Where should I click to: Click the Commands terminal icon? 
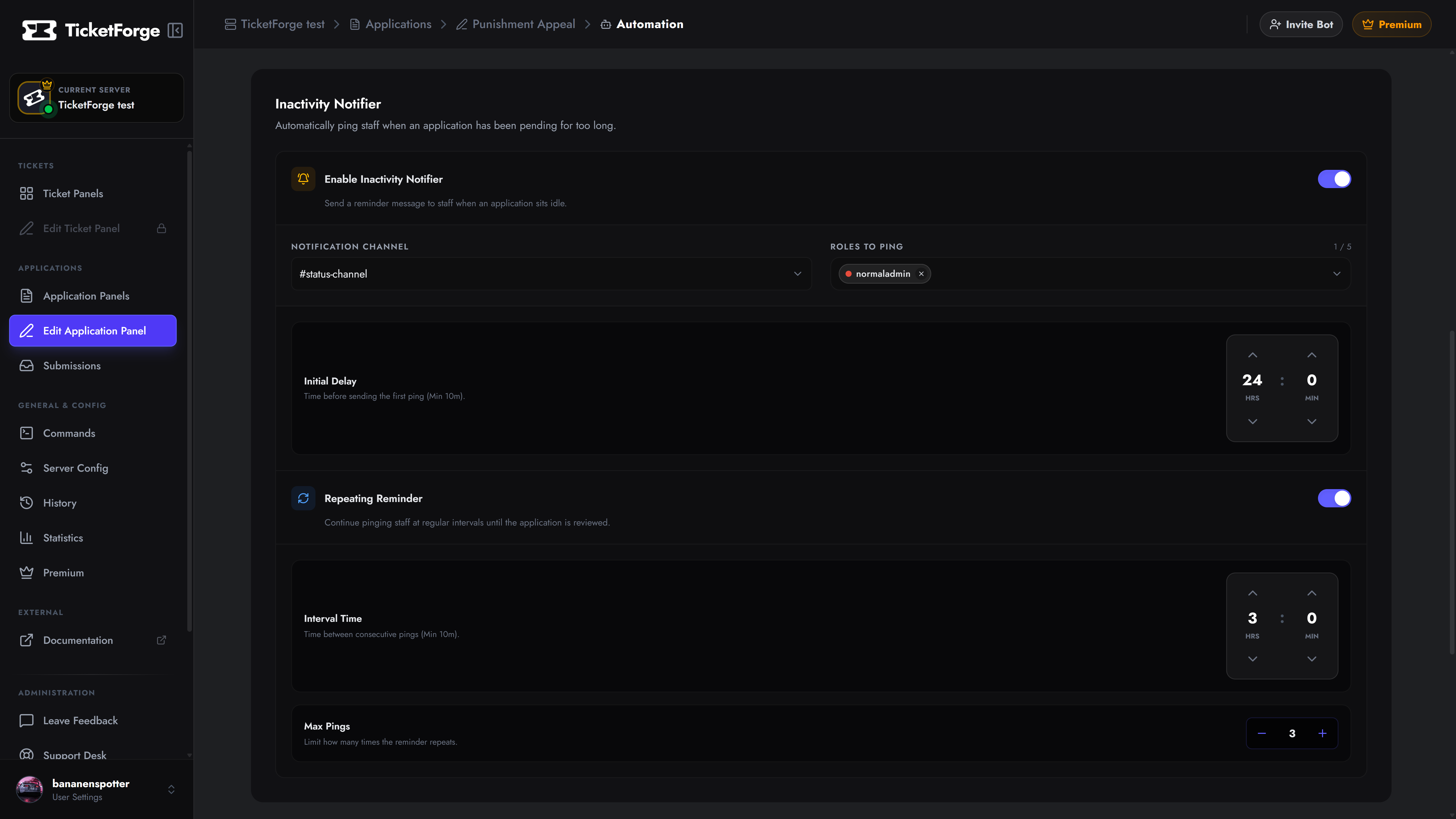(27, 433)
